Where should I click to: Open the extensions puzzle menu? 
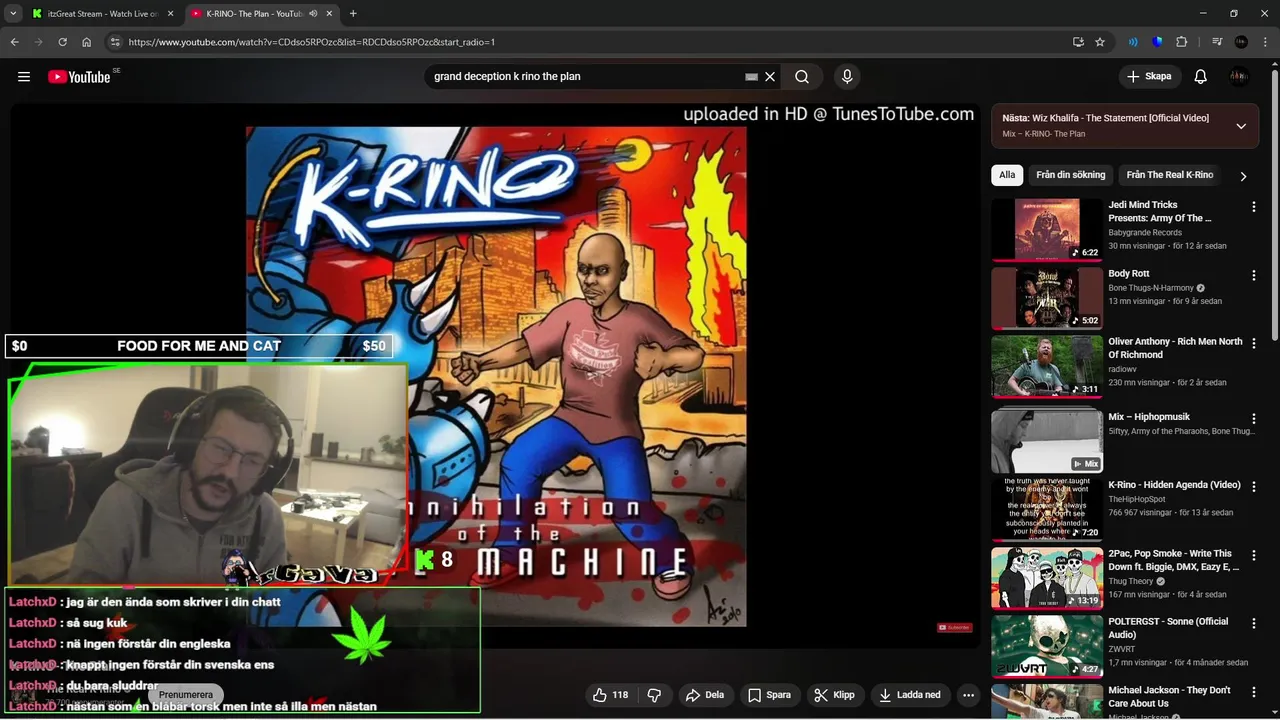[x=1182, y=42]
